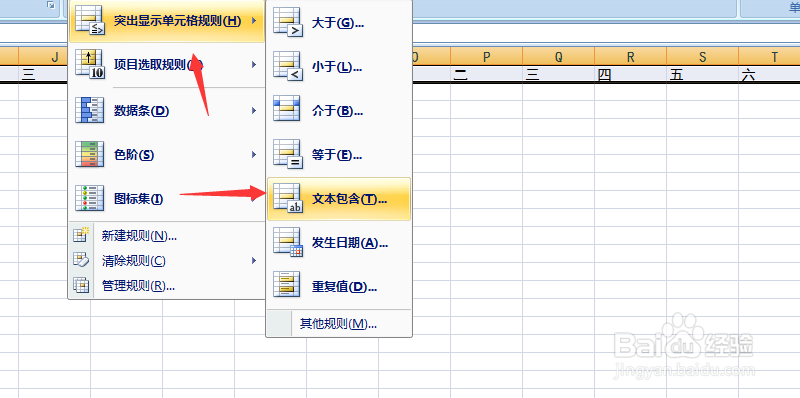800x398 pixels.
Task: Select the 大于(G)... rule option
Action: pos(339,23)
